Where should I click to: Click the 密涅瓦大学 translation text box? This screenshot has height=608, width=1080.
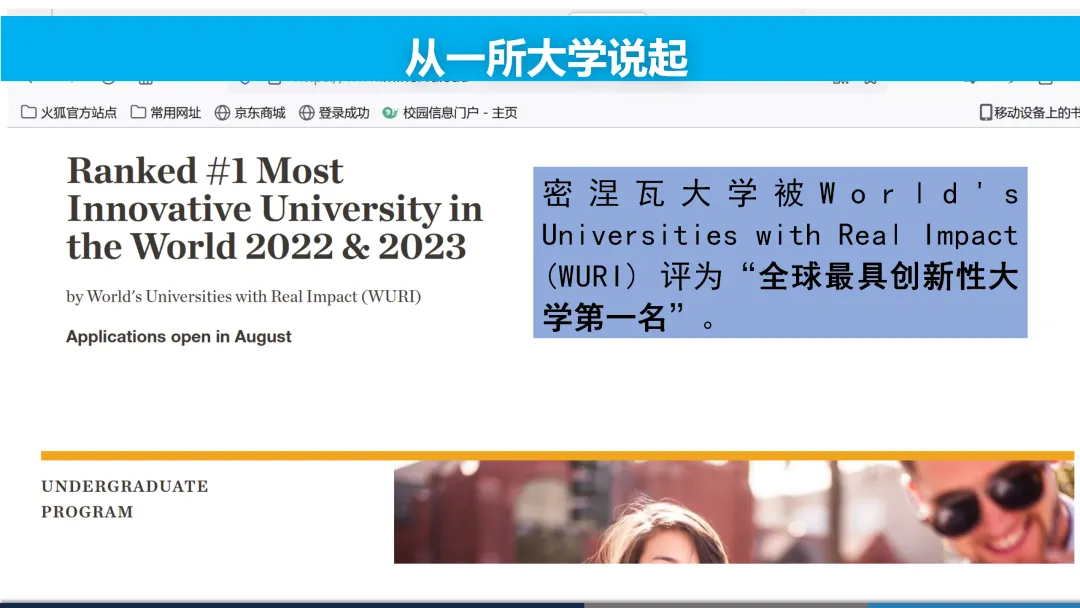(x=780, y=252)
